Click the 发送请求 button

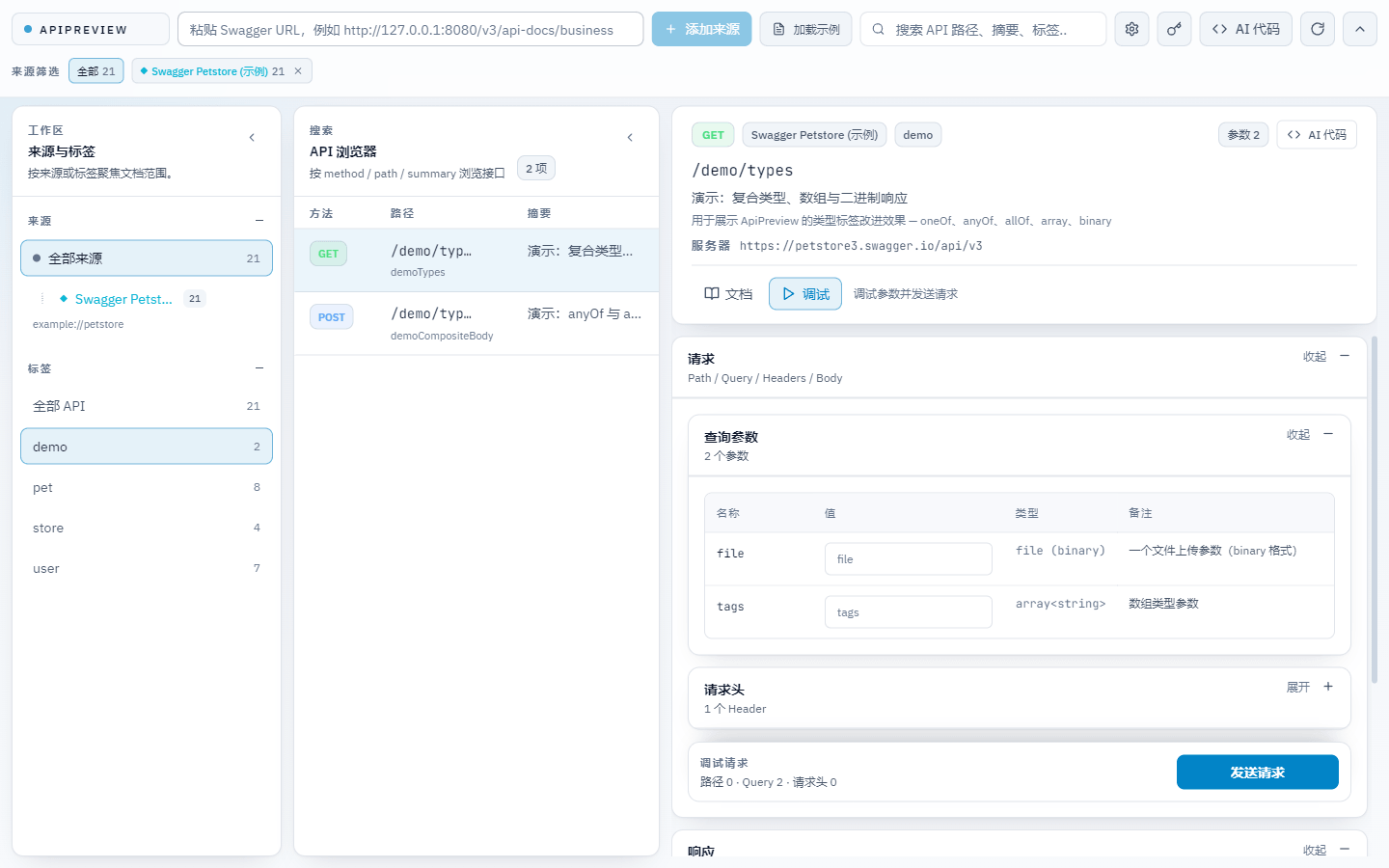[1257, 773]
